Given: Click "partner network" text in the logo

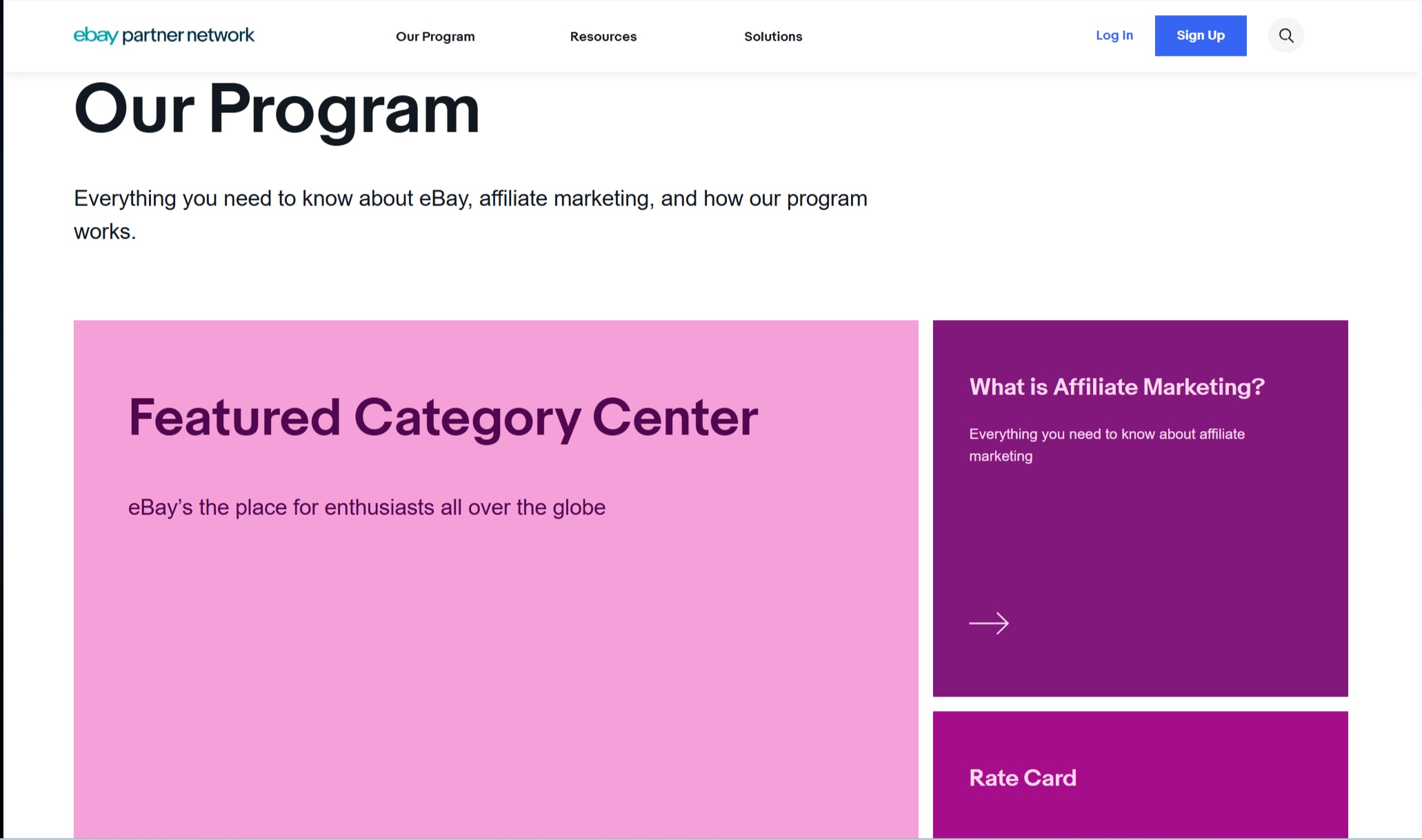Looking at the screenshot, I should (x=188, y=35).
